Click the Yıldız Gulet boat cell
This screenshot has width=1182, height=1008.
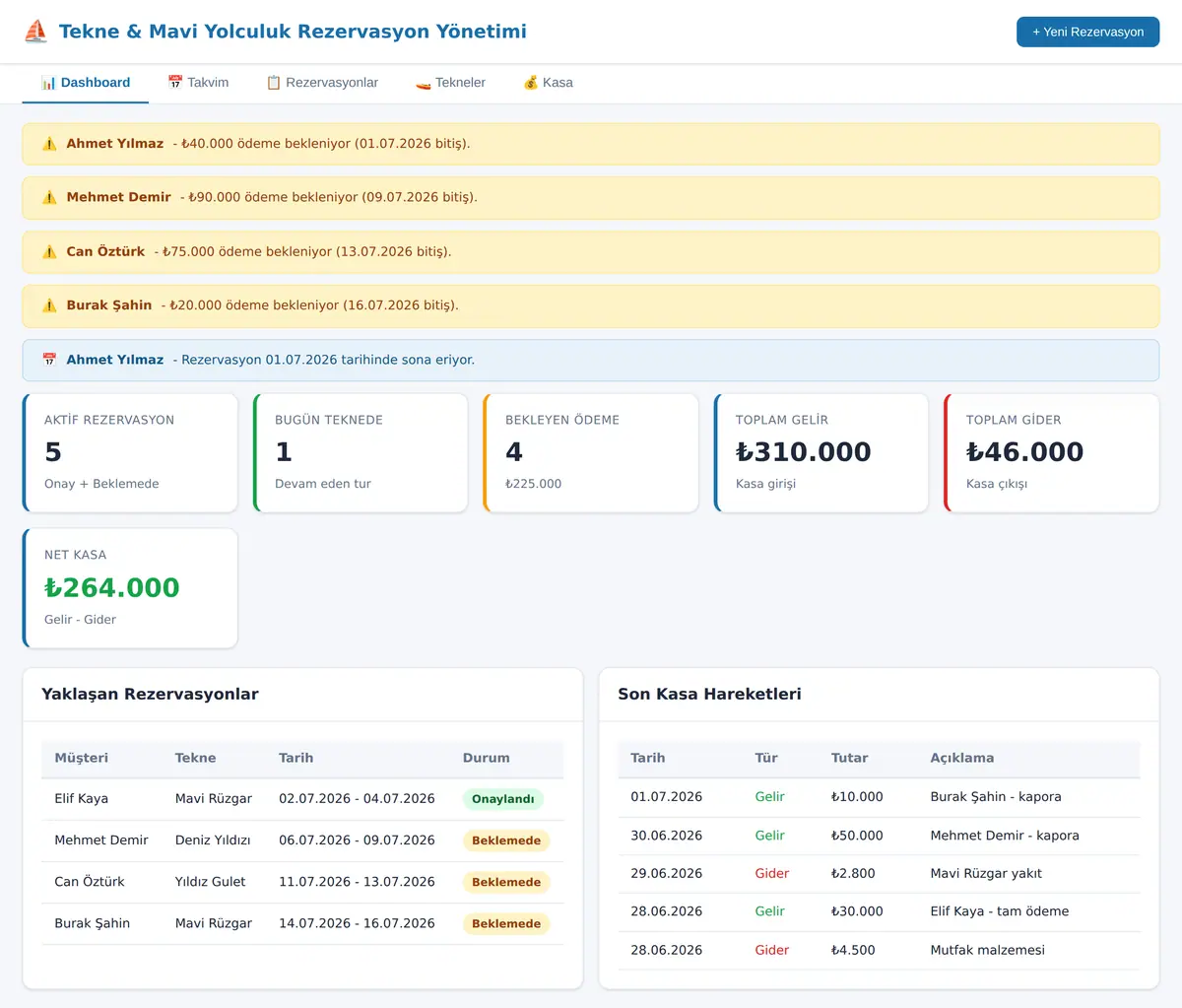pyautogui.click(x=210, y=882)
